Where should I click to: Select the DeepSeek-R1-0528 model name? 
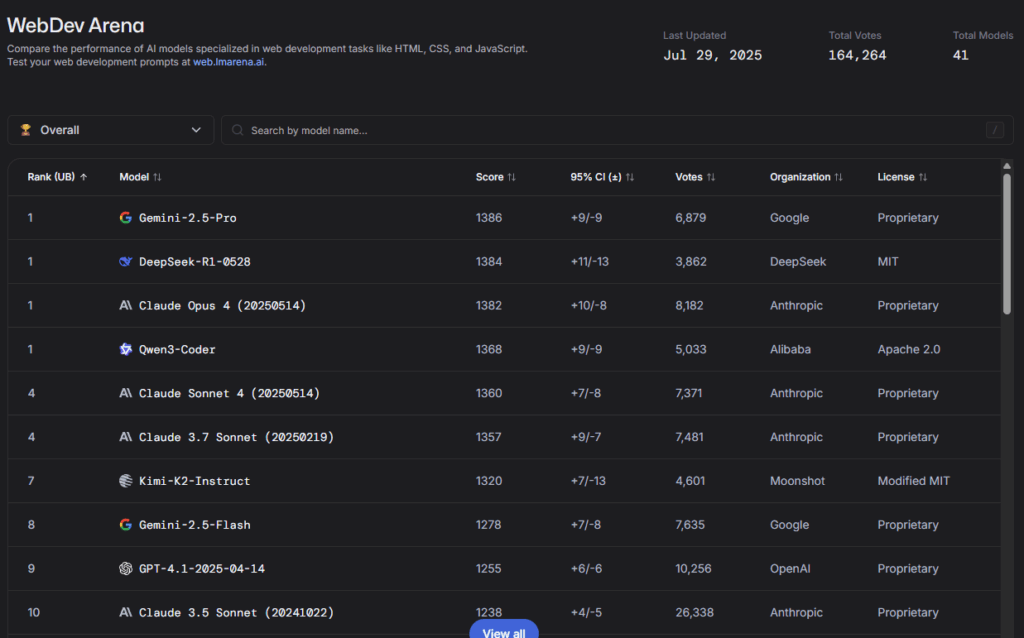point(195,261)
